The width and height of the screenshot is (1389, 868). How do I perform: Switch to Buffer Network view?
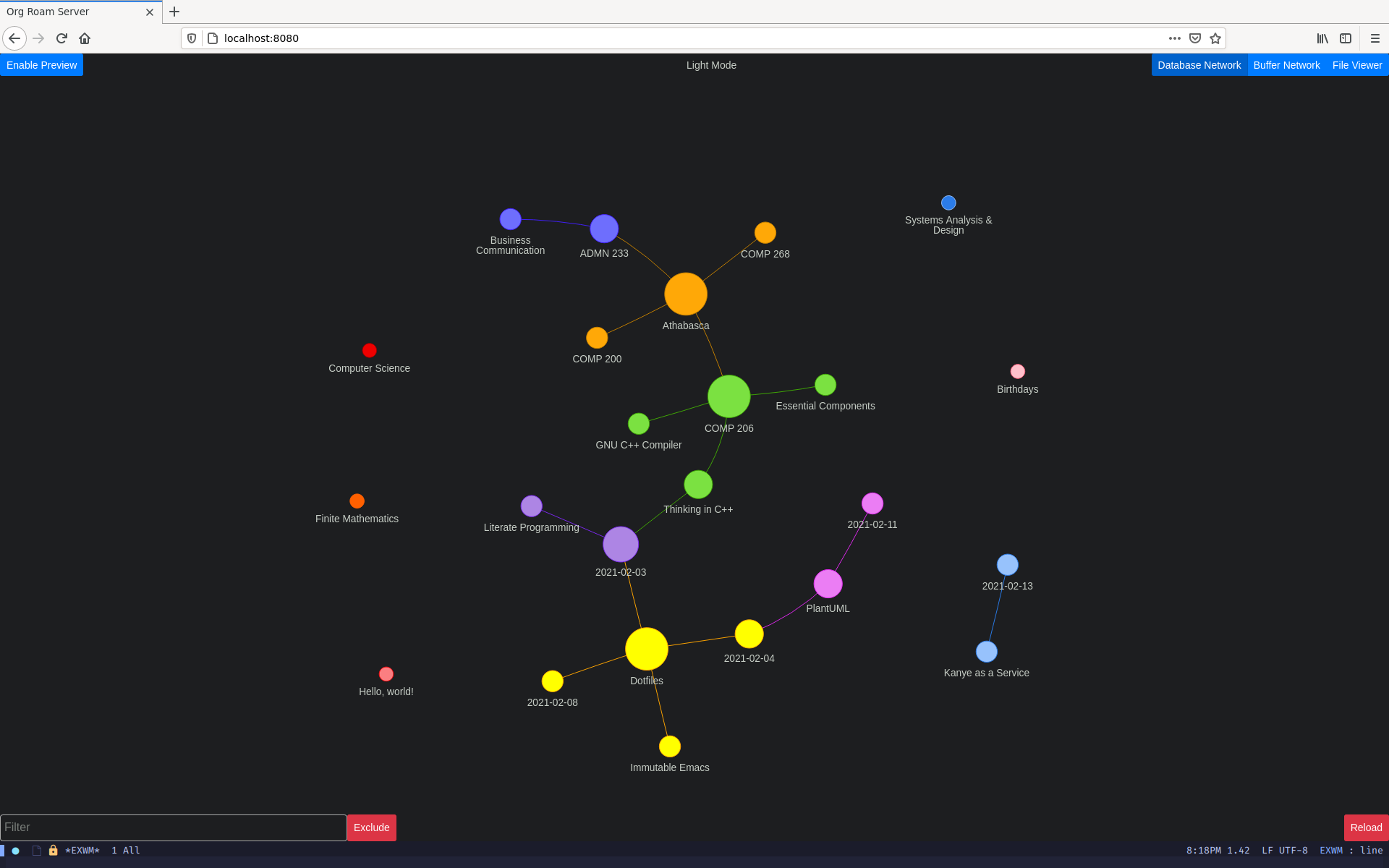tap(1286, 65)
